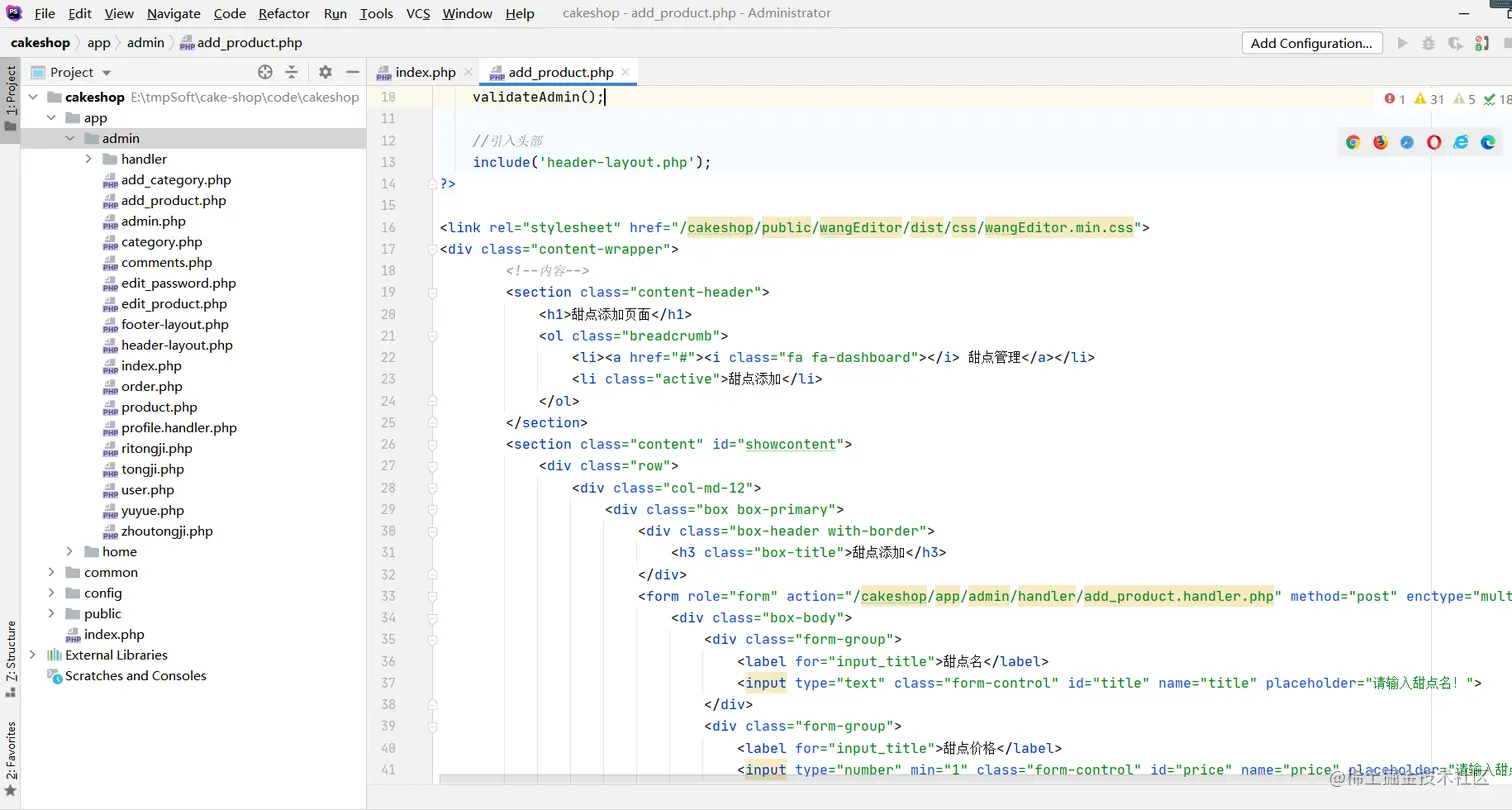The image size is (1512, 810).
Task: Open the VCS menu
Action: tap(418, 14)
